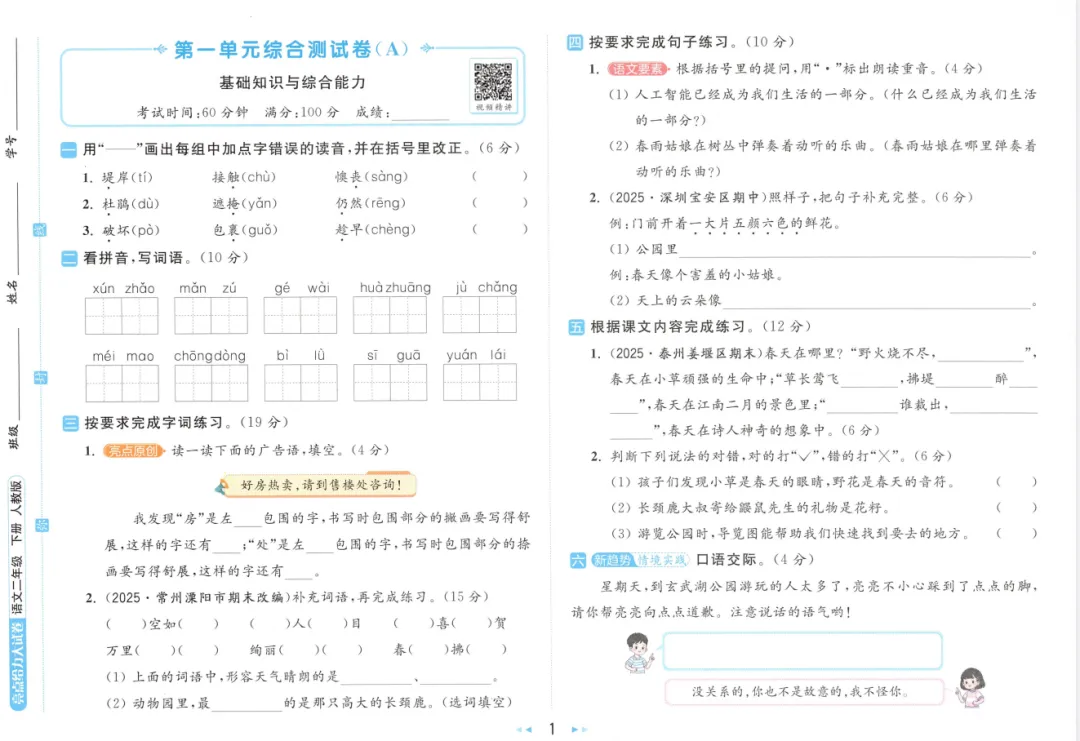This screenshot has width=1080, height=741.
Task: Click the 密 marker on left margin
Action: pyautogui.click(x=41, y=525)
